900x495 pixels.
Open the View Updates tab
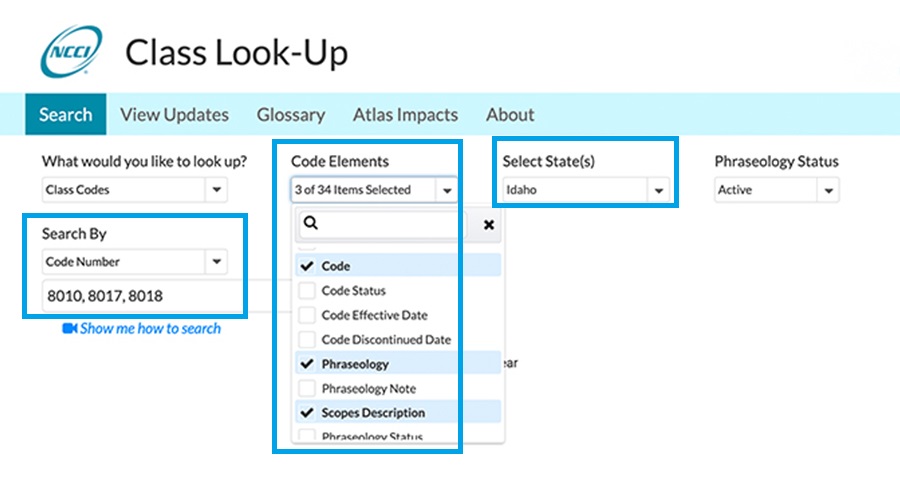point(174,114)
